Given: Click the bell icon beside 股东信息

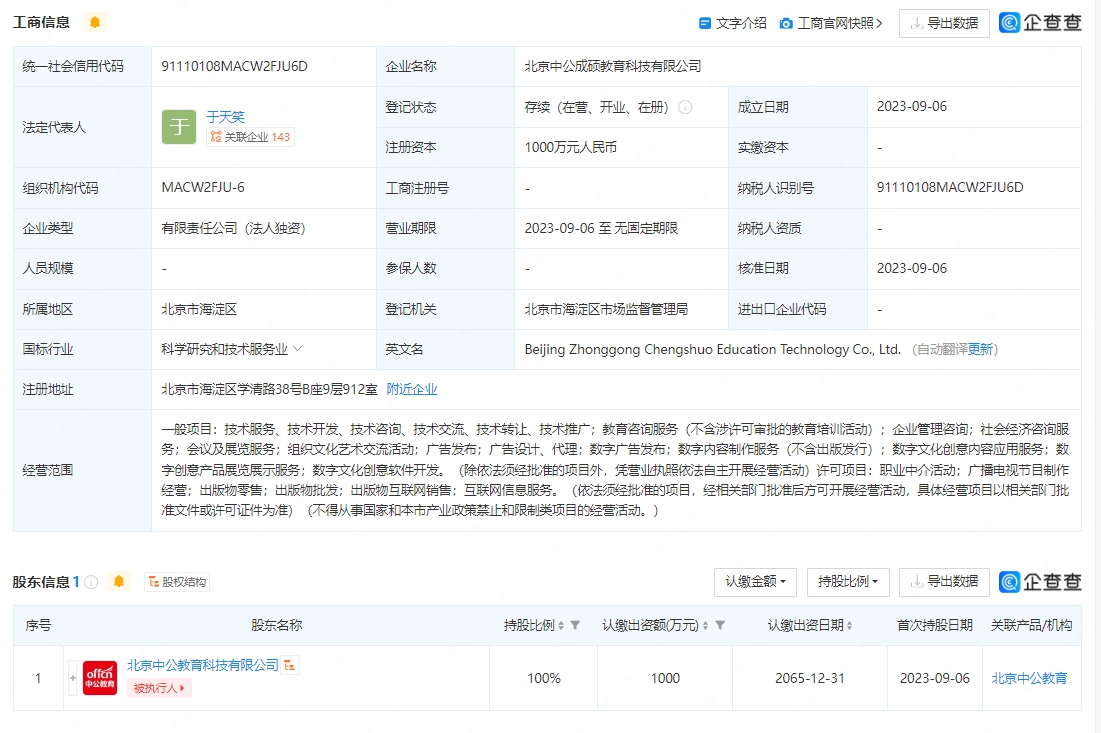Looking at the screenshot, I should click(x=119, y=581).
